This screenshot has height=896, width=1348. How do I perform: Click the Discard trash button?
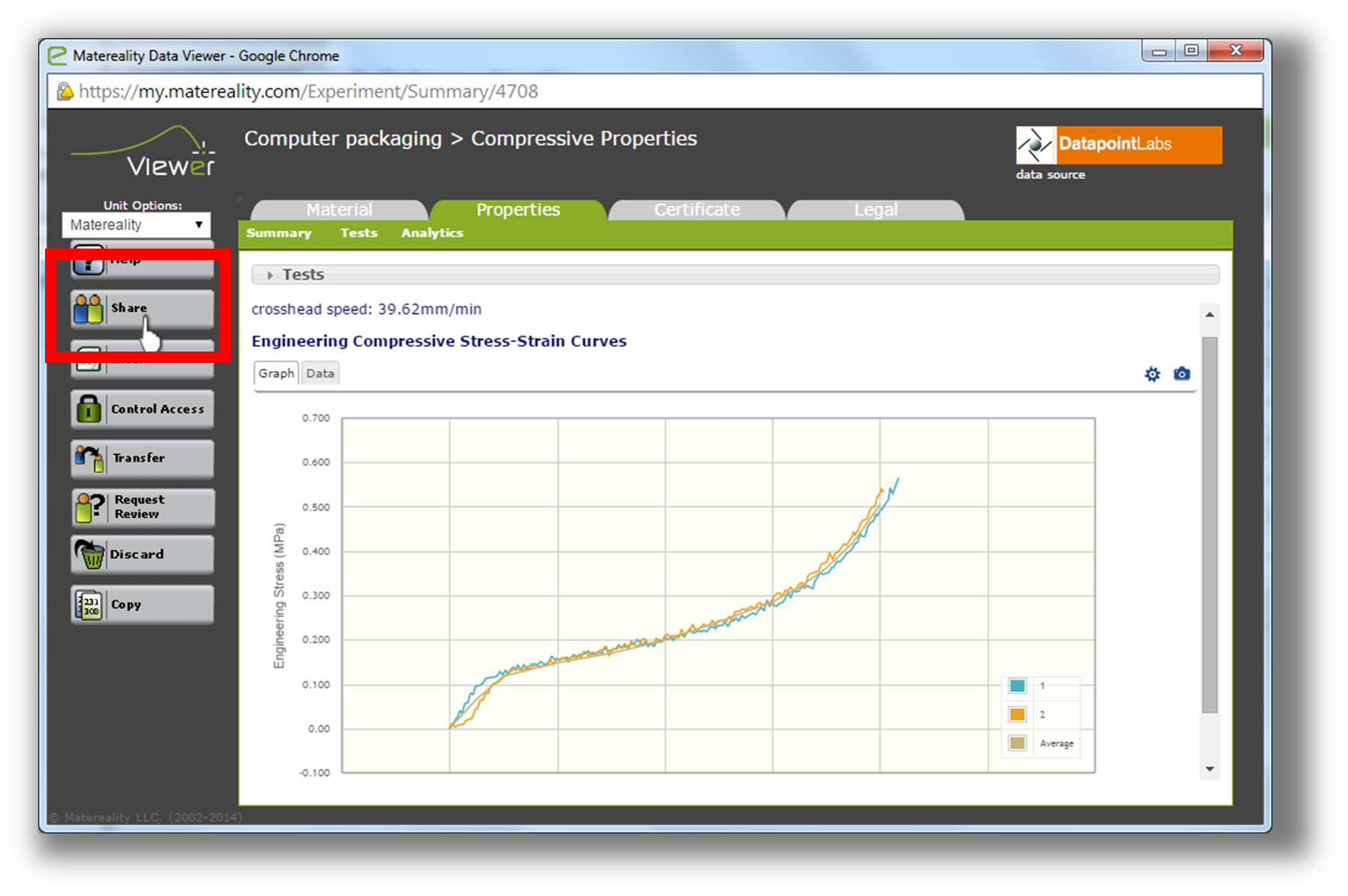(x=142, y=554)
